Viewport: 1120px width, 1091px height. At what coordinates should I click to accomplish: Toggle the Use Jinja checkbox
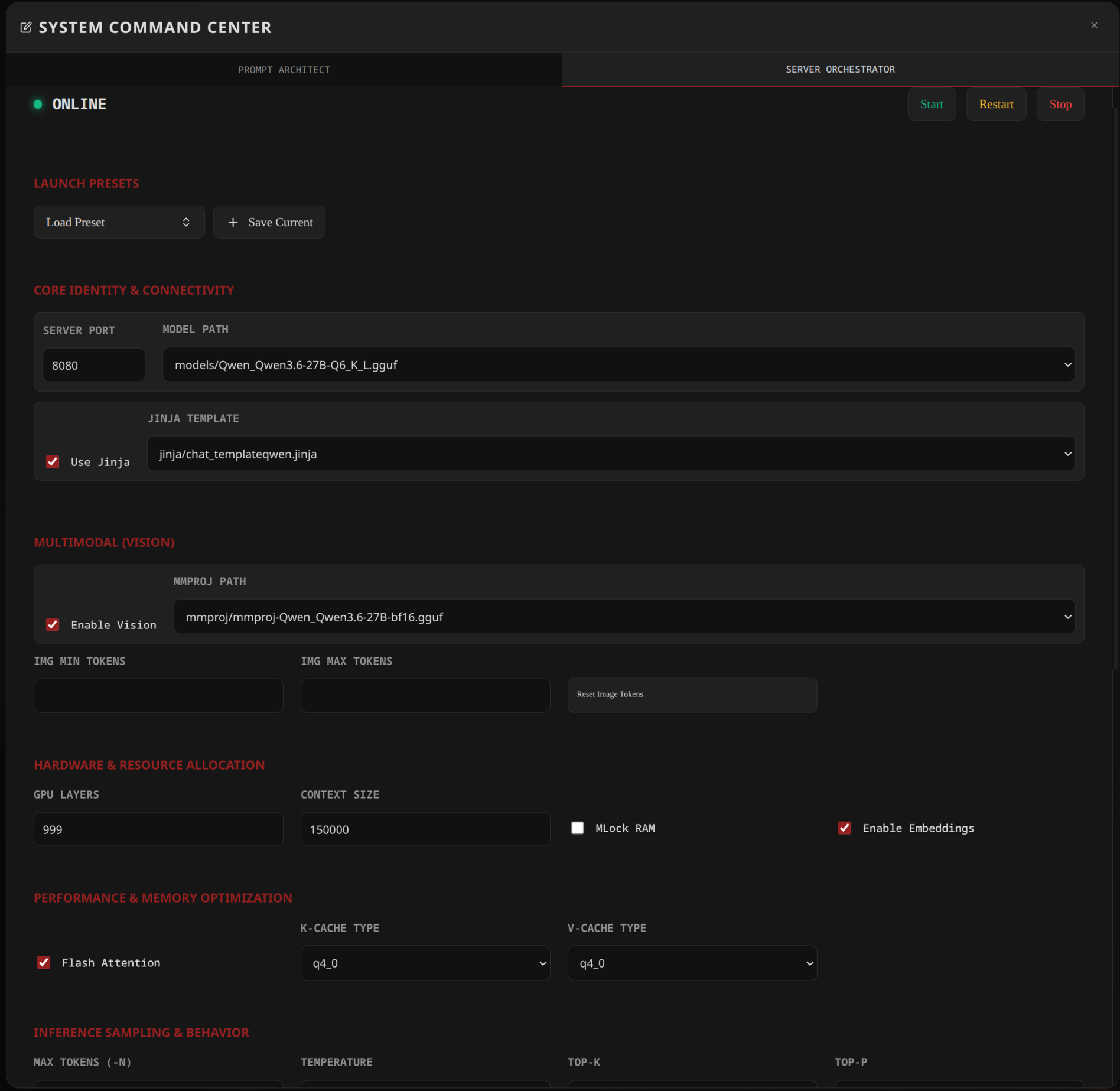click(x=53, y=462)
